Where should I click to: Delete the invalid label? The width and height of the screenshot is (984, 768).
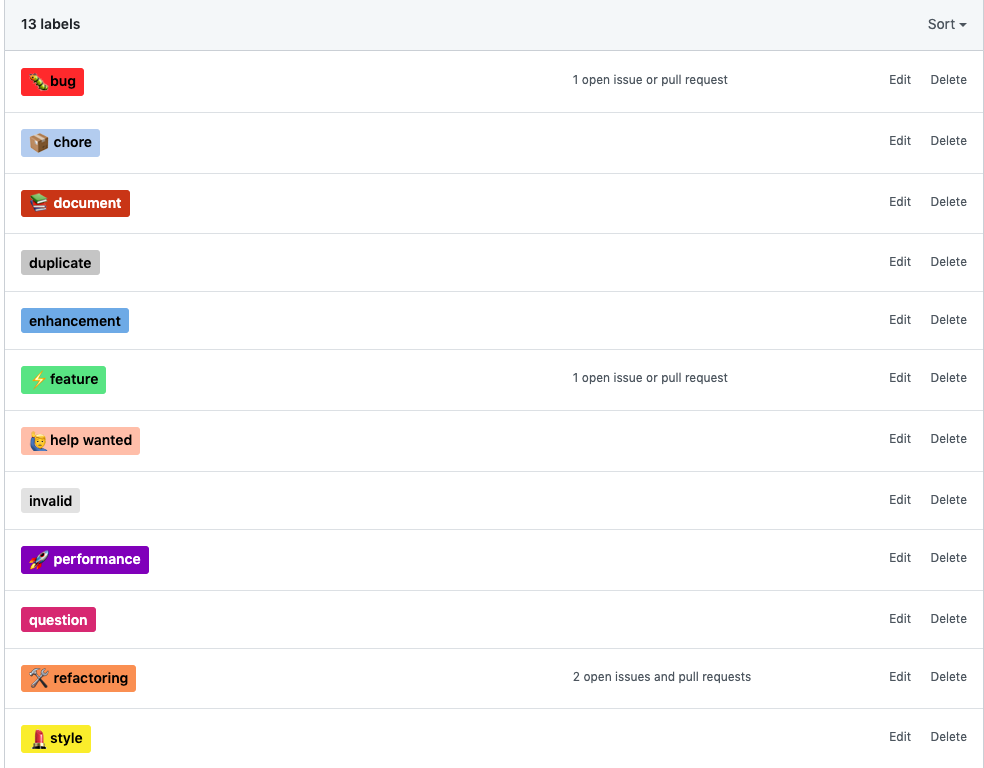pos(948,499)
